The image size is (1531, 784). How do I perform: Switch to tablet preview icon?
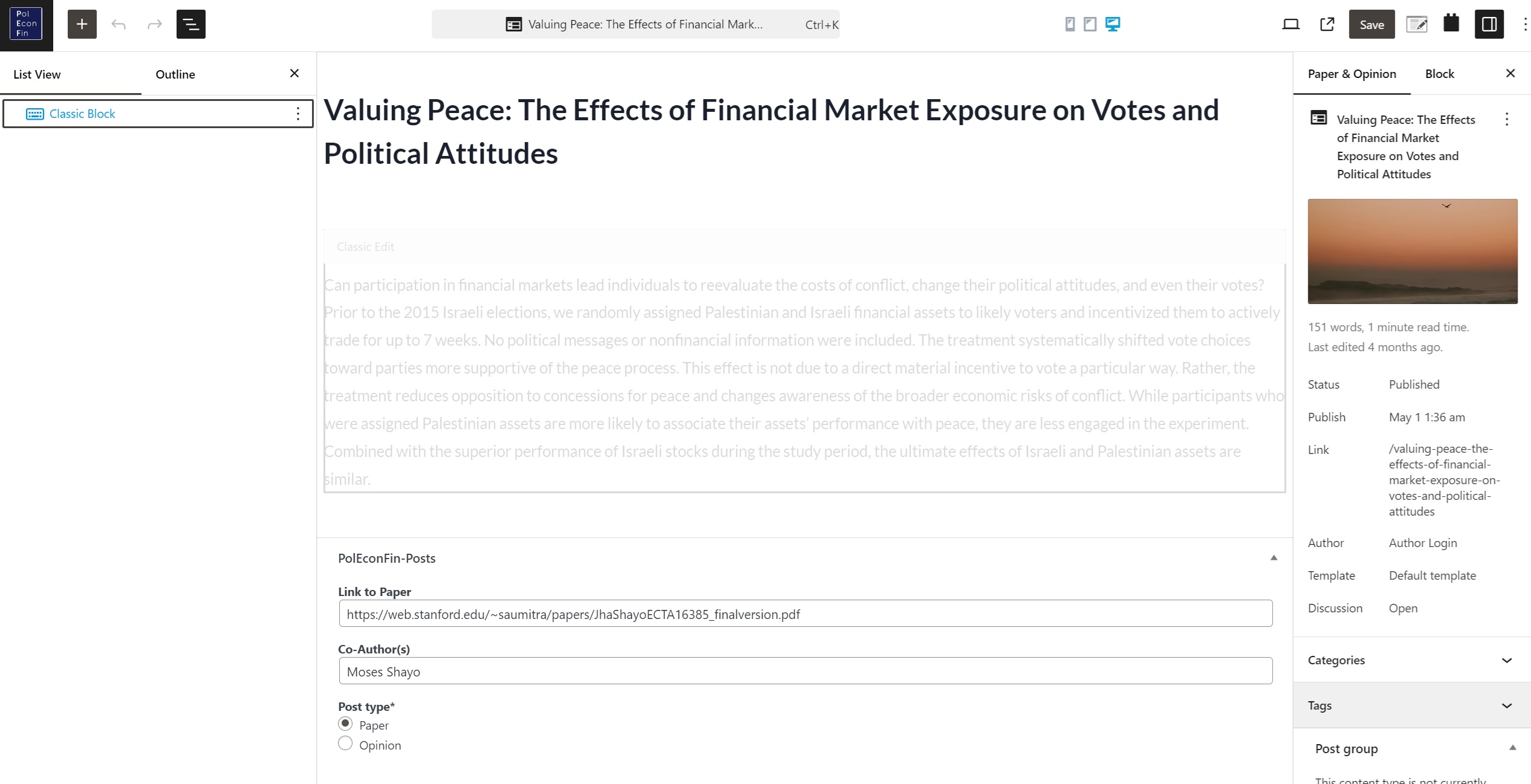[x=1090, y=24]
